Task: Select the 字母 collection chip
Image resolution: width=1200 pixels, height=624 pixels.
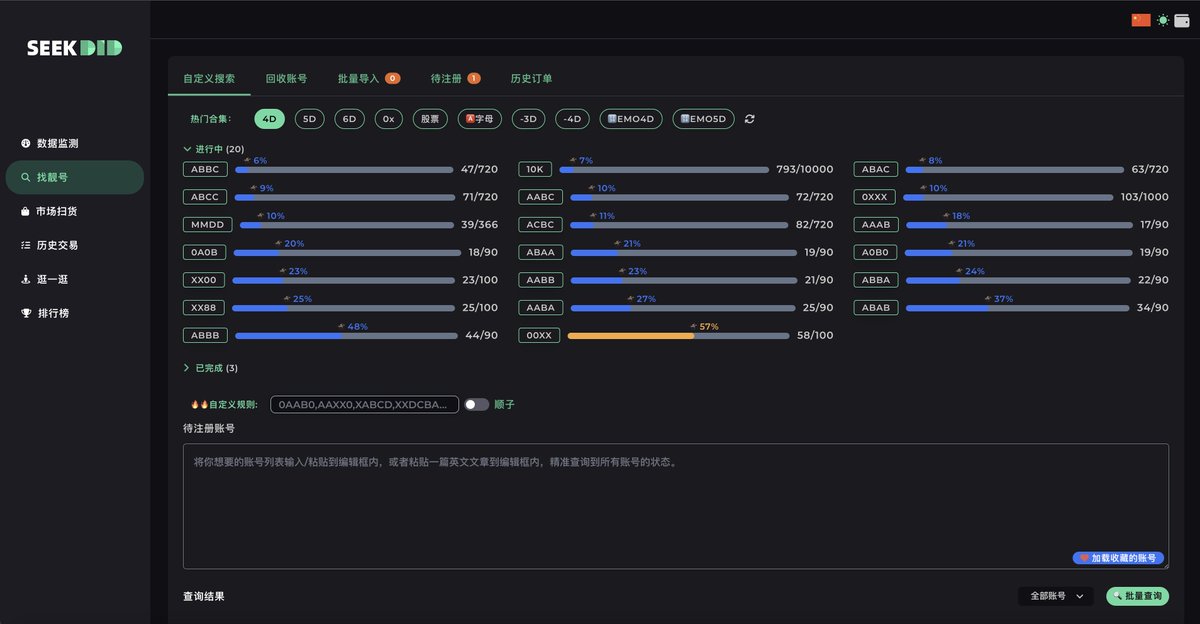Action: 480,119
